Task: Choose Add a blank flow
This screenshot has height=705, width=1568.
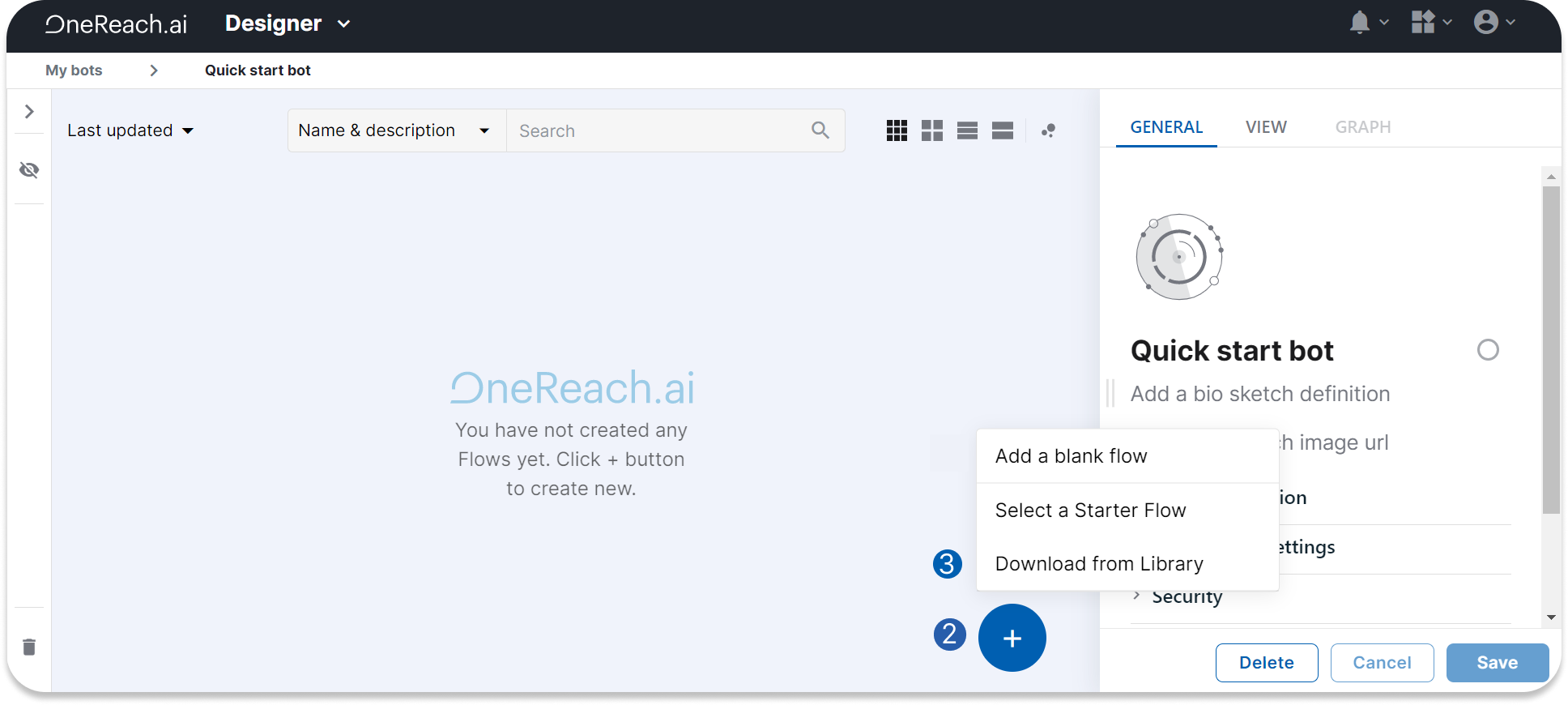Action: tap(1071, 456)
